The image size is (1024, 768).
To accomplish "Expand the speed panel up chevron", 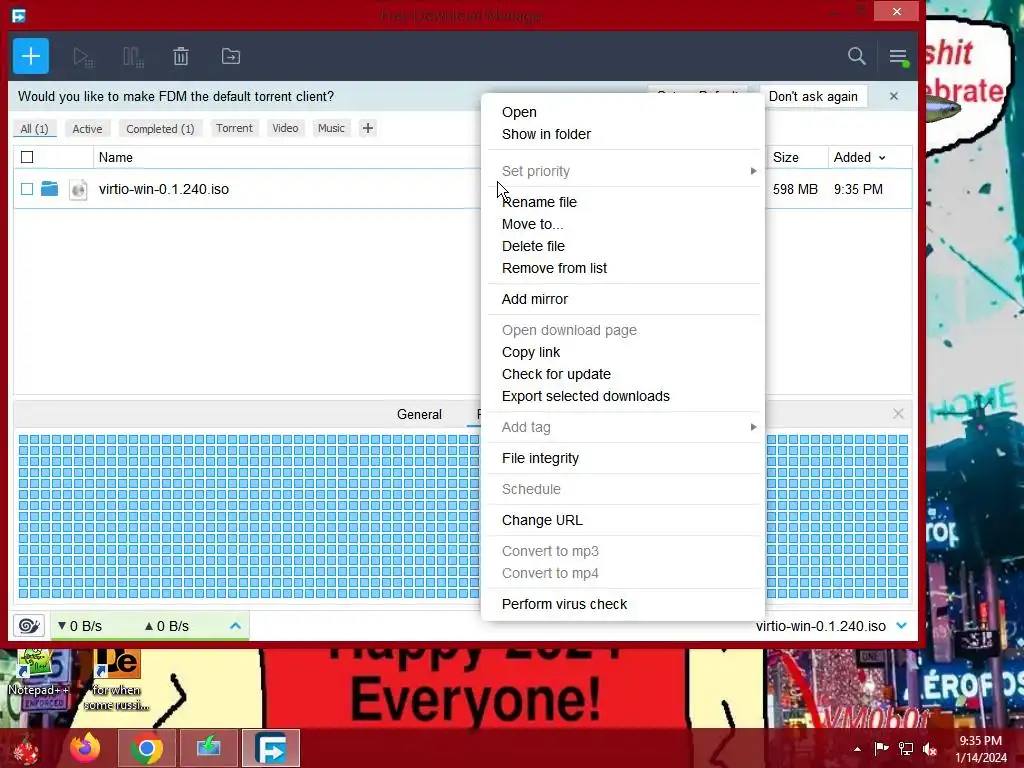I will pyautogui.click(x=236, y=626).
